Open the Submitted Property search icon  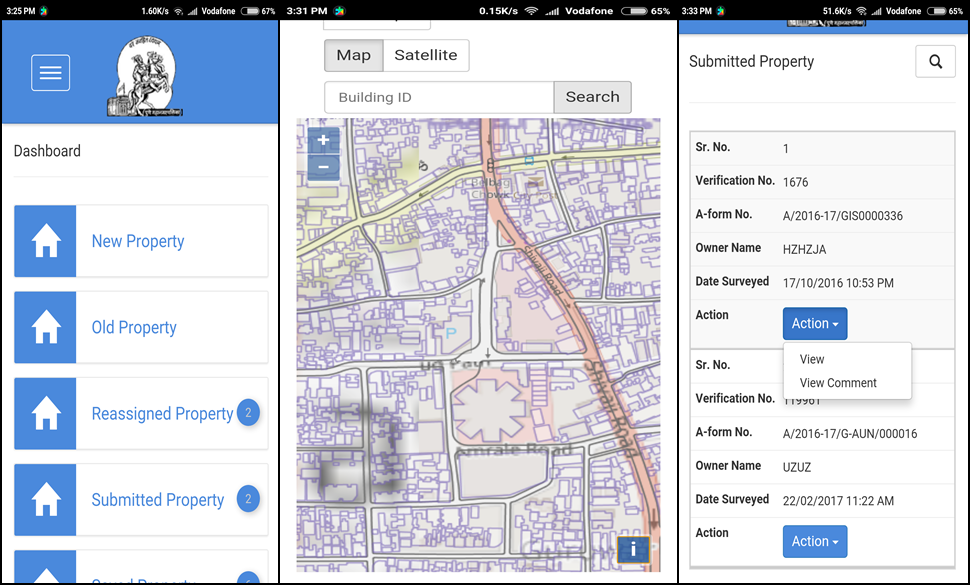(935, 61)
